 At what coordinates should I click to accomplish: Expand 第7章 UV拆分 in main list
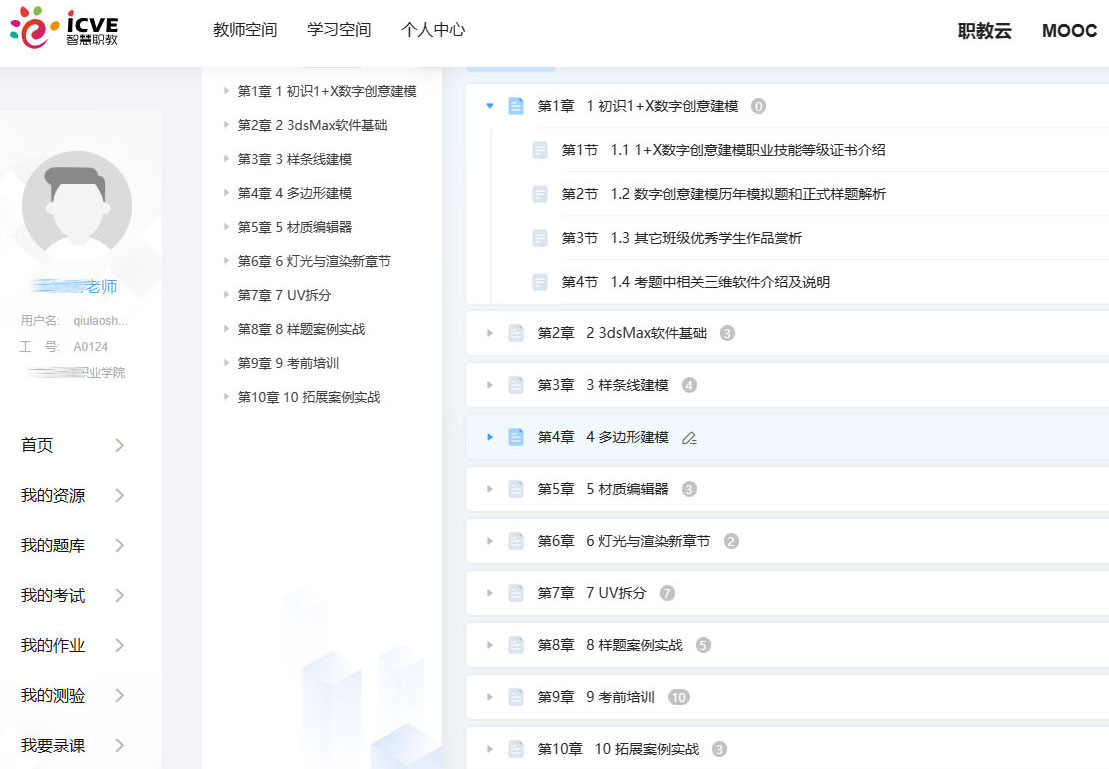(x=489, y=593)
